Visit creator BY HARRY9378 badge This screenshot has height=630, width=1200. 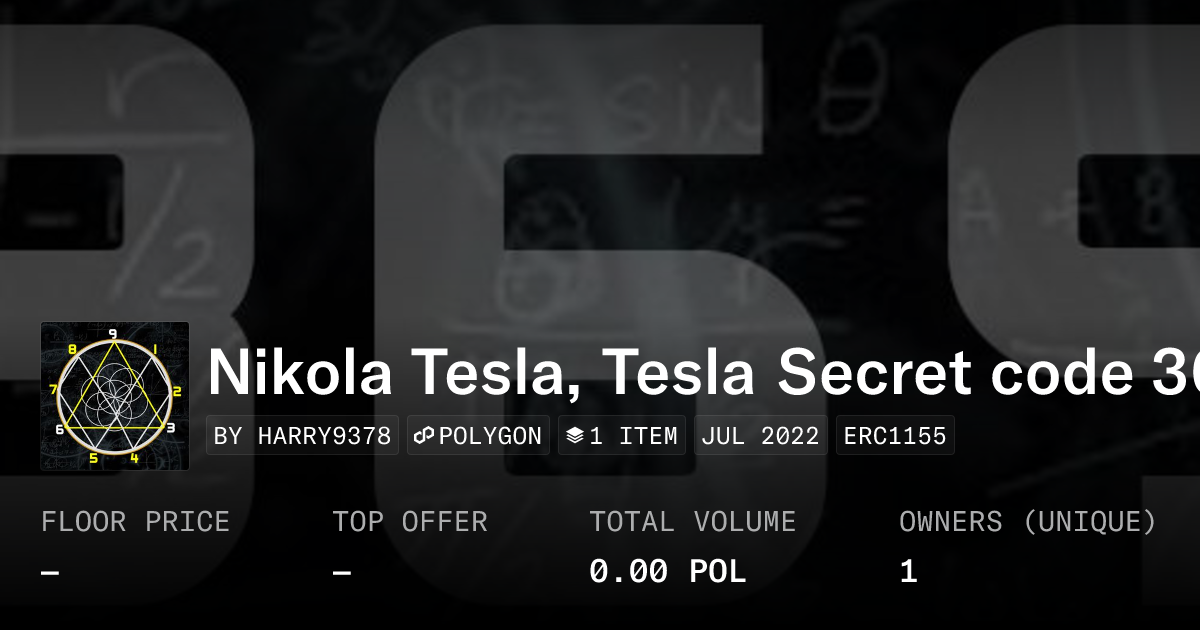(302, 436)
